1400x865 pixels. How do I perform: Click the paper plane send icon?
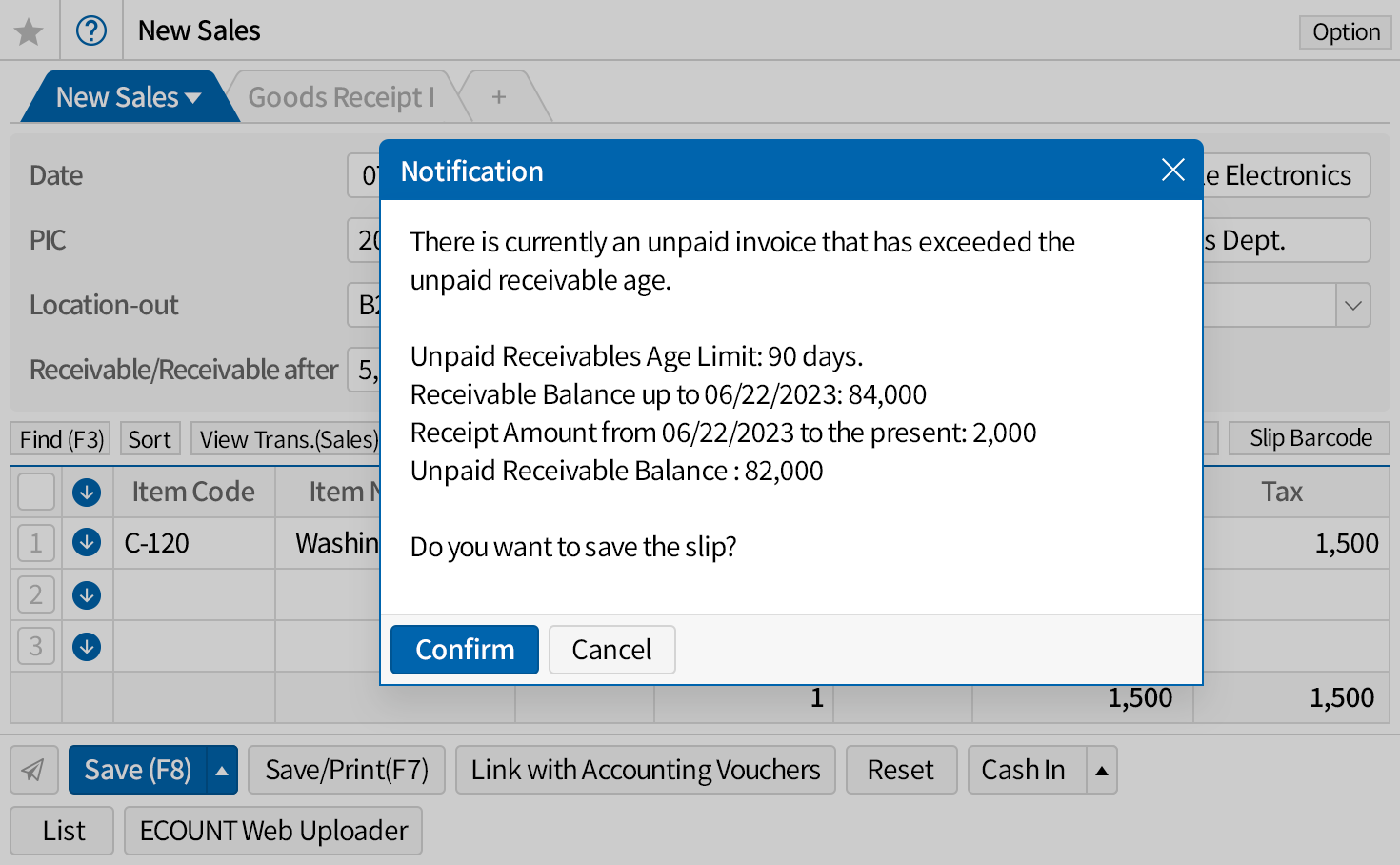33,770
